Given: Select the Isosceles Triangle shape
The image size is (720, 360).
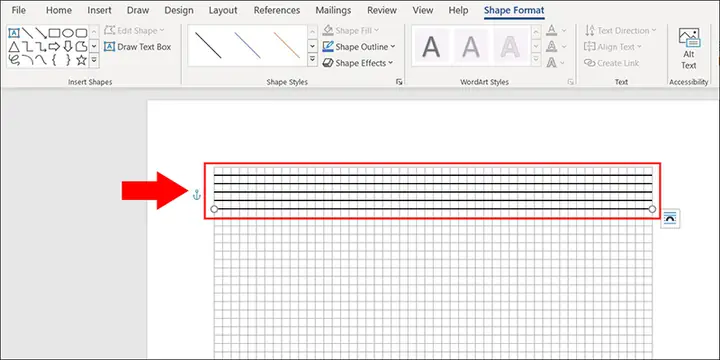Looking at the screenshot, I should click(14, 46).
